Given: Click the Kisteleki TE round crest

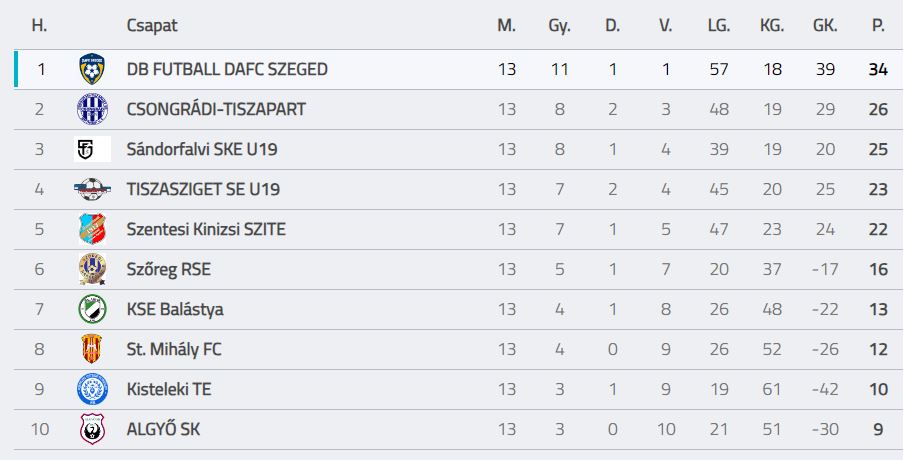Looking at the screenshot, I should point(92,389).
